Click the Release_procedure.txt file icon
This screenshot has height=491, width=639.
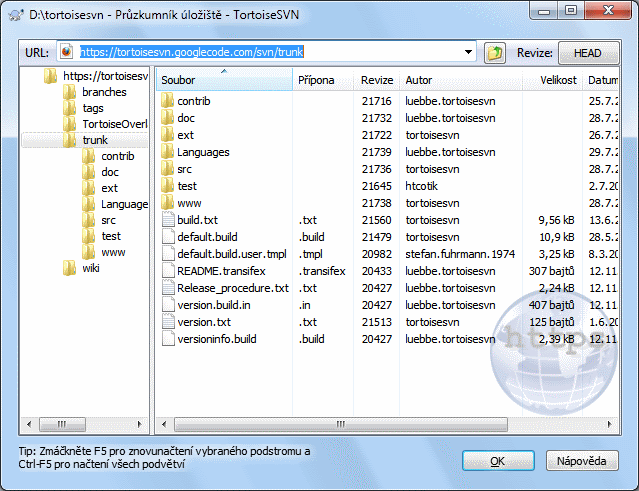(168, 288)
